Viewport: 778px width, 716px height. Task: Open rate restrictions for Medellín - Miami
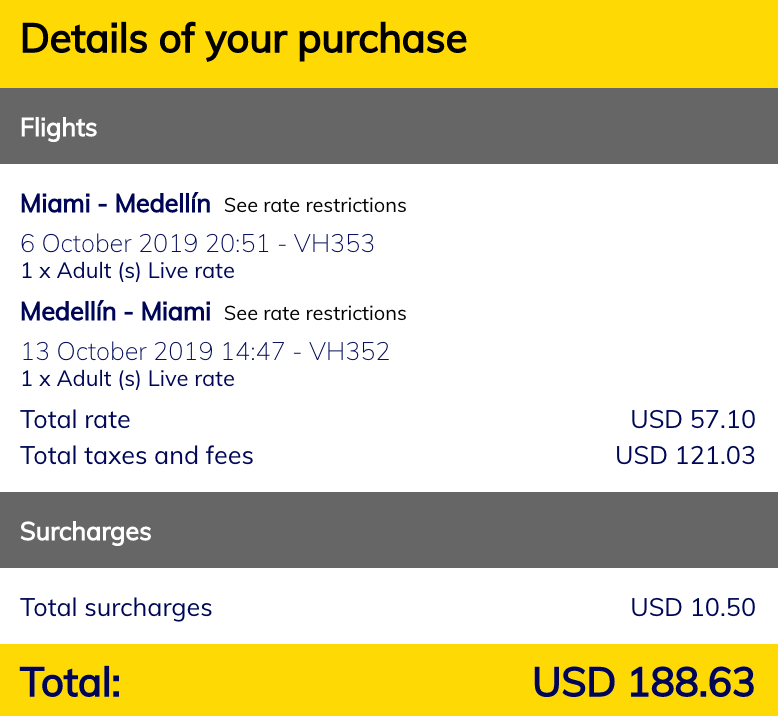point(315,314)
